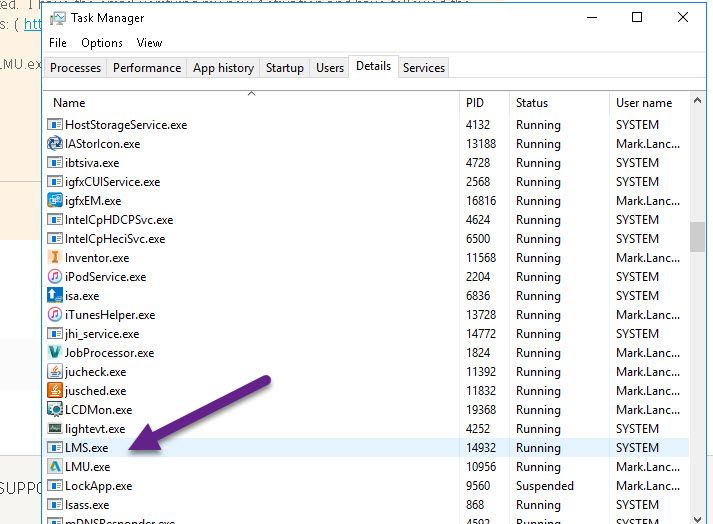Click PID value 13188

tap(481, 144)
